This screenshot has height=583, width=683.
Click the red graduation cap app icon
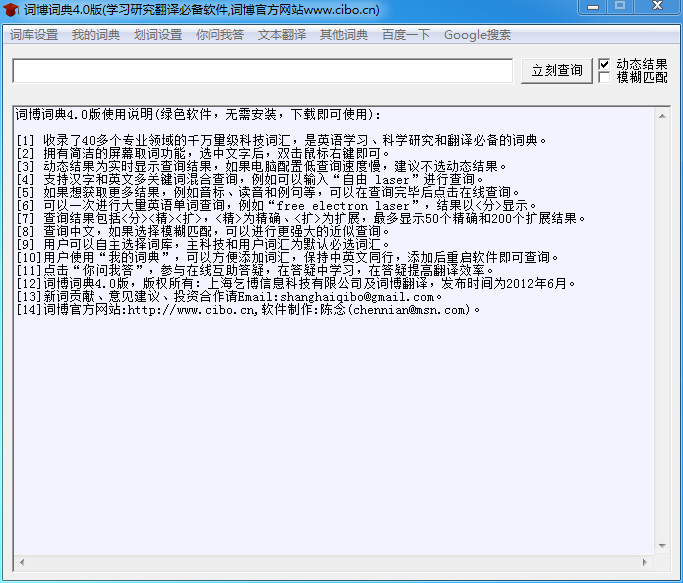tap(11, 10)
